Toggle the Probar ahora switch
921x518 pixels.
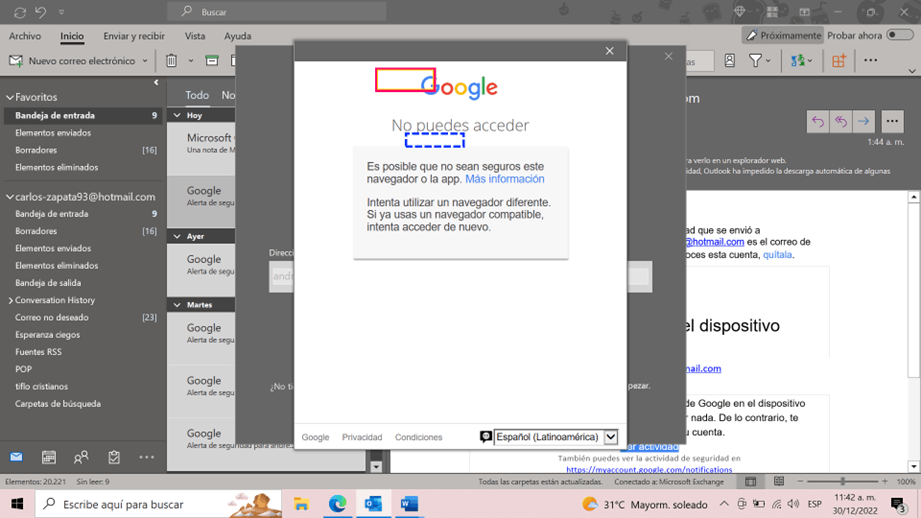click(x=899, y=35)
